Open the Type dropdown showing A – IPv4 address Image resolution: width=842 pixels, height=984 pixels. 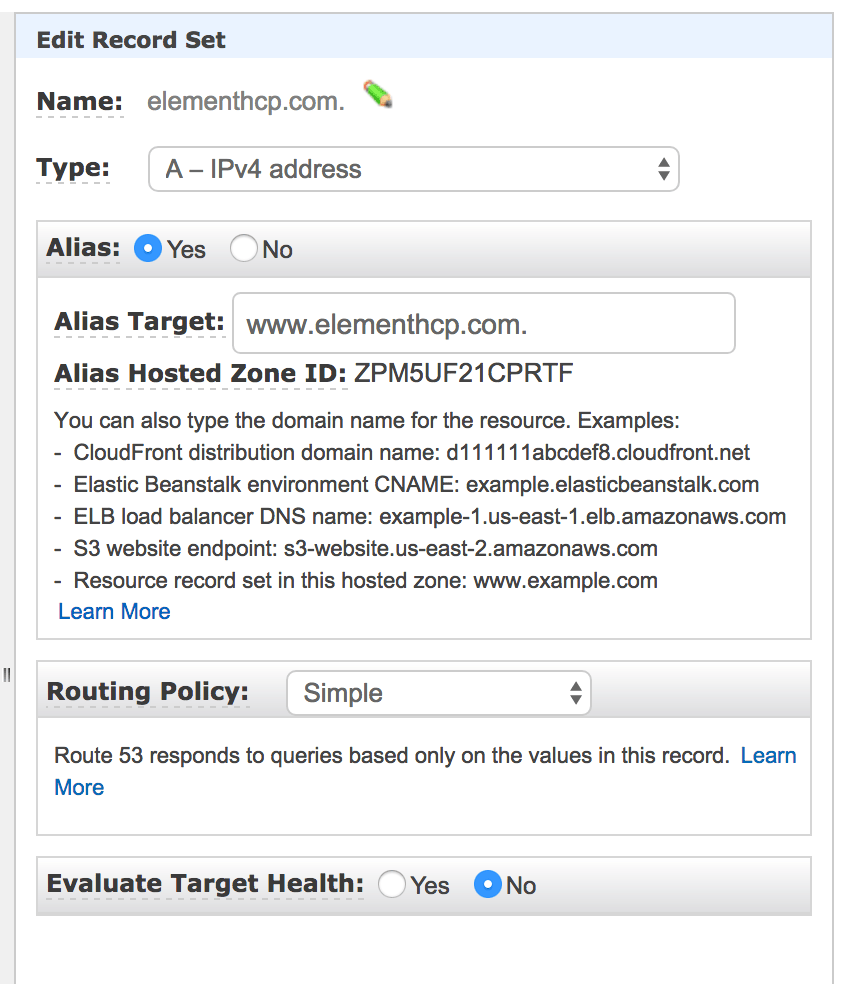click(413, 168)
